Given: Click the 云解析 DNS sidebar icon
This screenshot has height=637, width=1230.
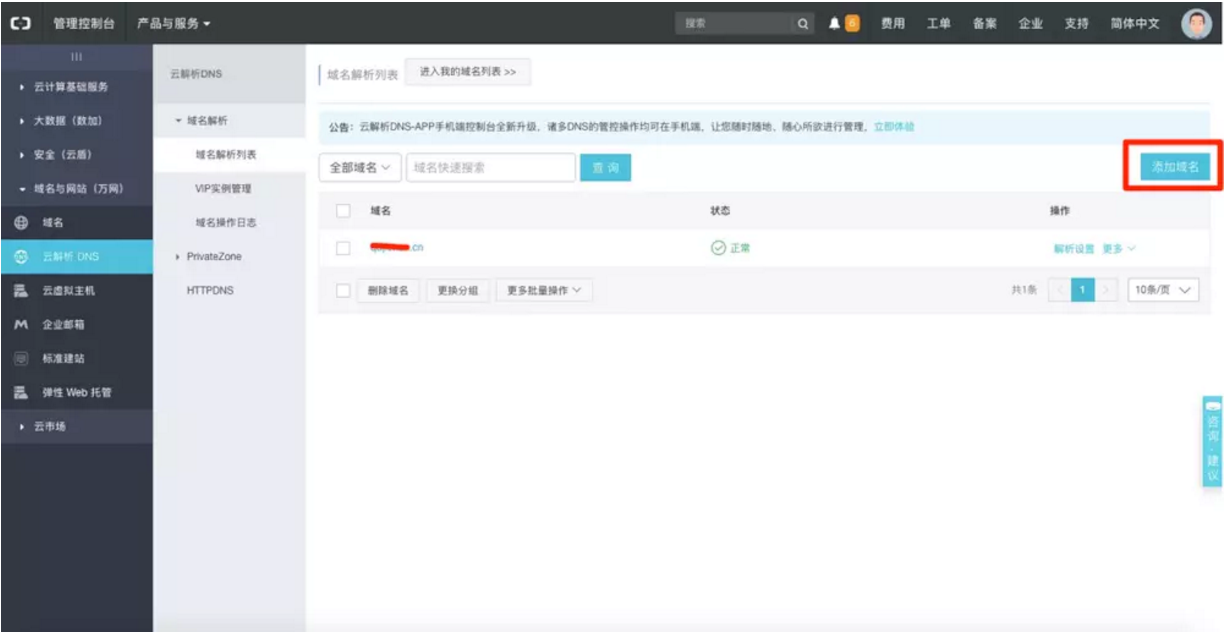Looking at the screenshot, I should coord(21,257).
